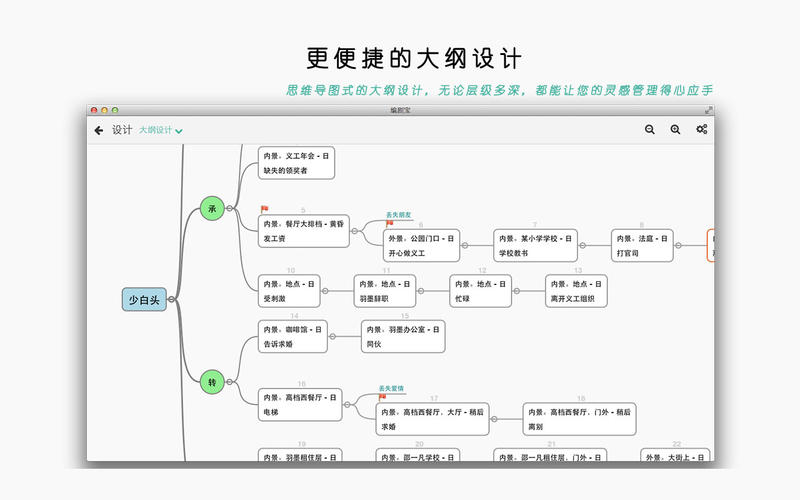Image resolution: width=800 pixels, height=500 pixels.
Task: Select the 法庭 打官司 scene card
Action: (642, 245)
